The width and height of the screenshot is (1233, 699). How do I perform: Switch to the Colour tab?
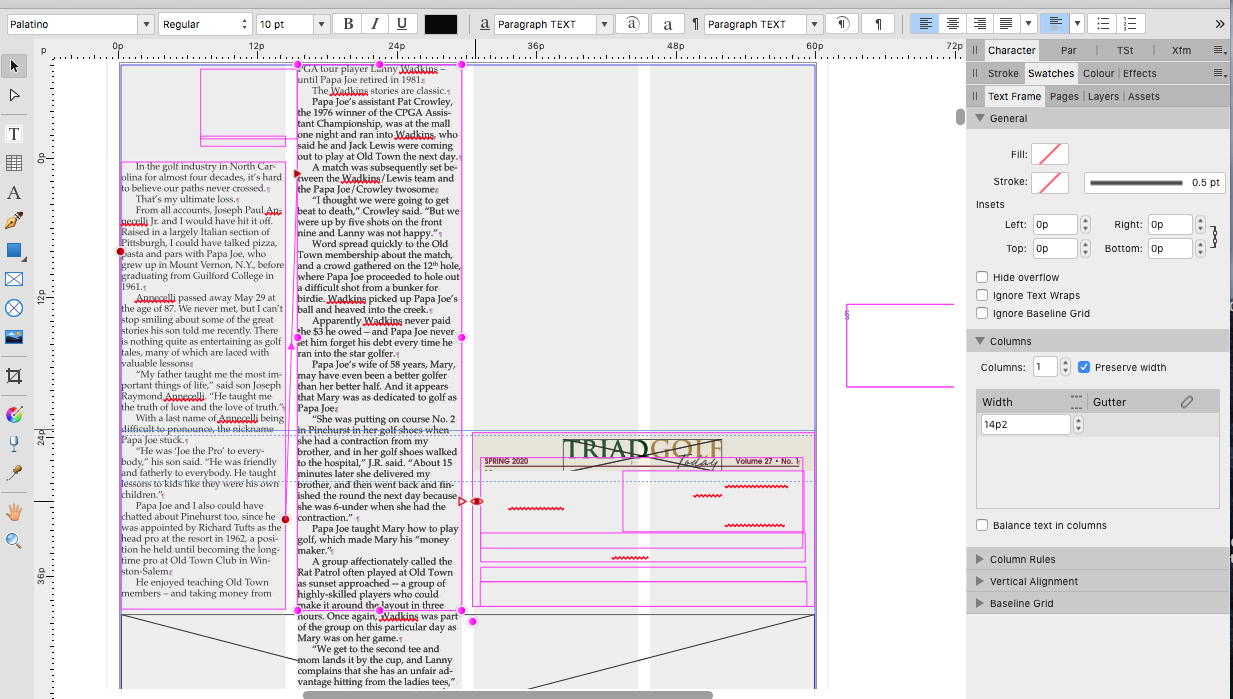1098,73
